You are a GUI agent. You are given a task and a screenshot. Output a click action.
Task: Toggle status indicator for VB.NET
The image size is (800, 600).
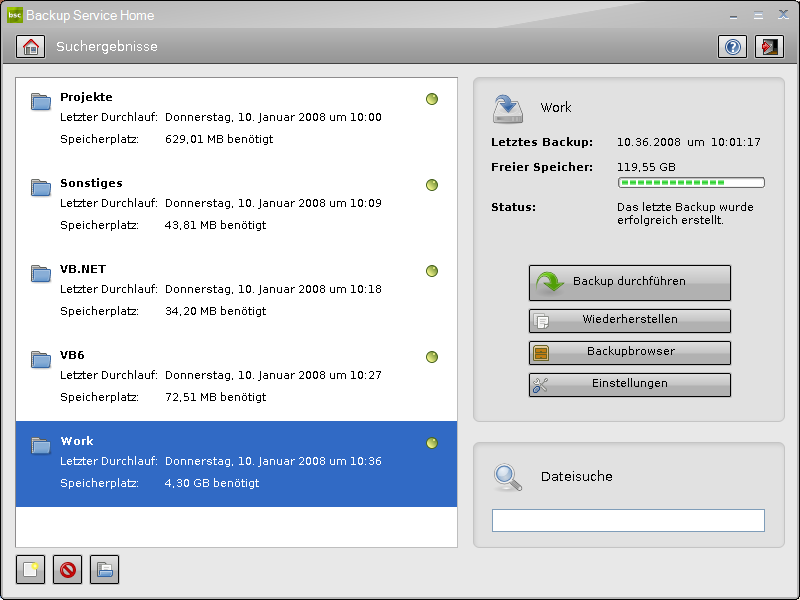click(x=432, y=271)
